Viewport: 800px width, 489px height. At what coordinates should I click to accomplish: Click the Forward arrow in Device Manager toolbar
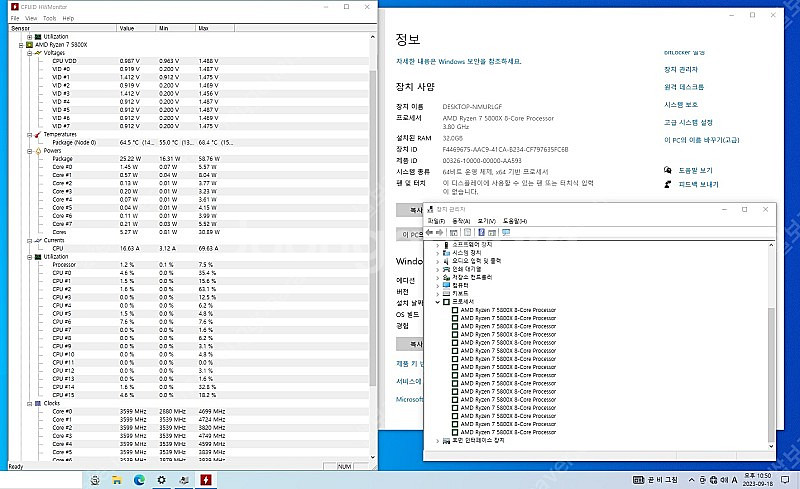pos(439,232)
